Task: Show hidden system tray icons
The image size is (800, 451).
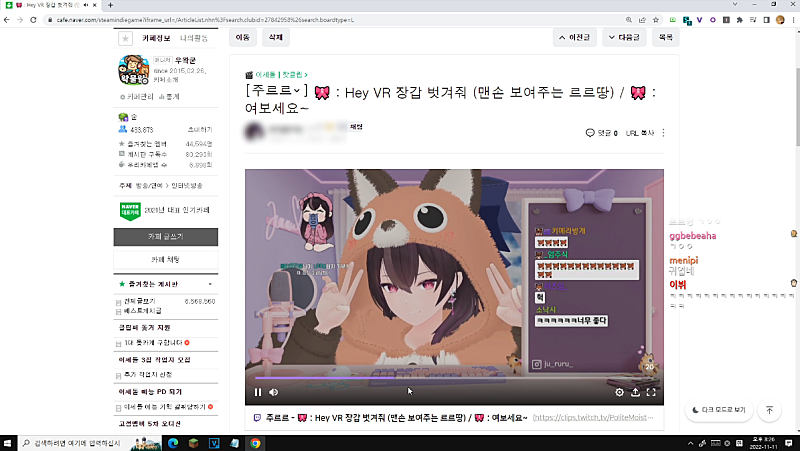Action: (690, 443)
